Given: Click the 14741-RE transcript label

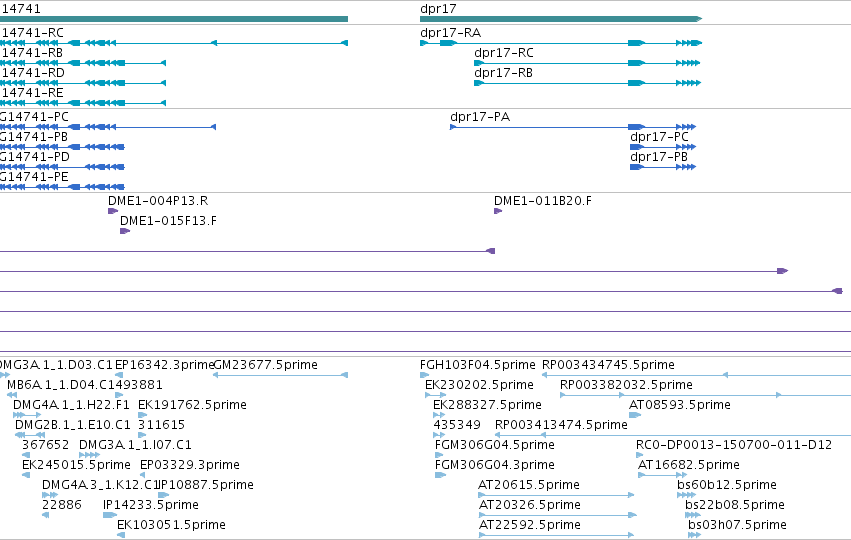Looking at the screenshot, I should [x=32, y=93].
